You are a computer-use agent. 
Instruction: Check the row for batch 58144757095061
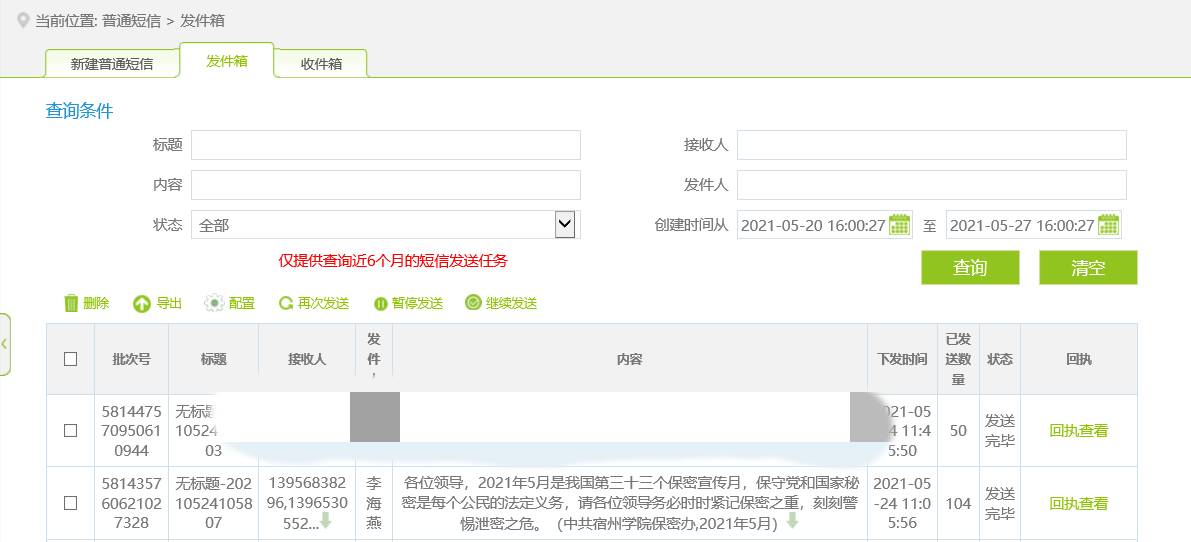pyautogui.click(x=70, y=430)
